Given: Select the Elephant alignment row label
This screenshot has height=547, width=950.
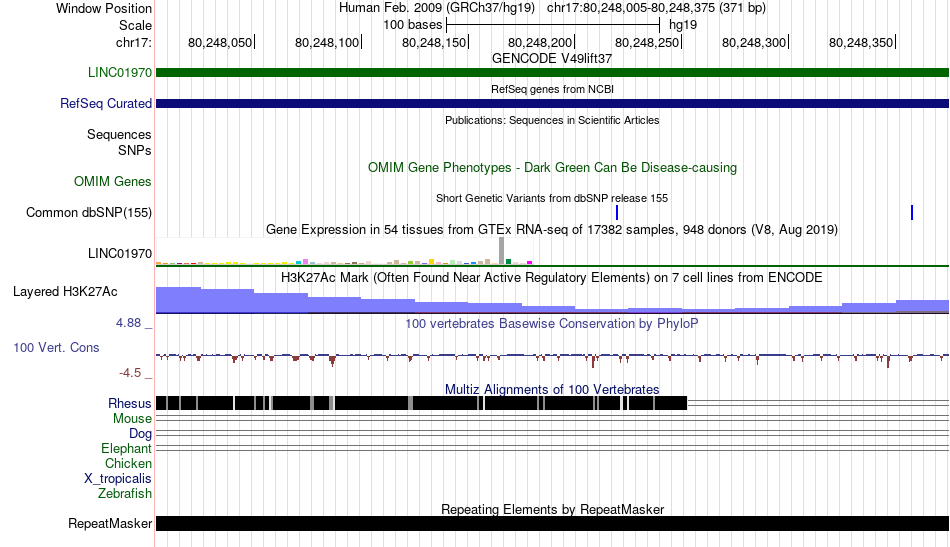Looking at the screenshot, I should click(126, 448).
